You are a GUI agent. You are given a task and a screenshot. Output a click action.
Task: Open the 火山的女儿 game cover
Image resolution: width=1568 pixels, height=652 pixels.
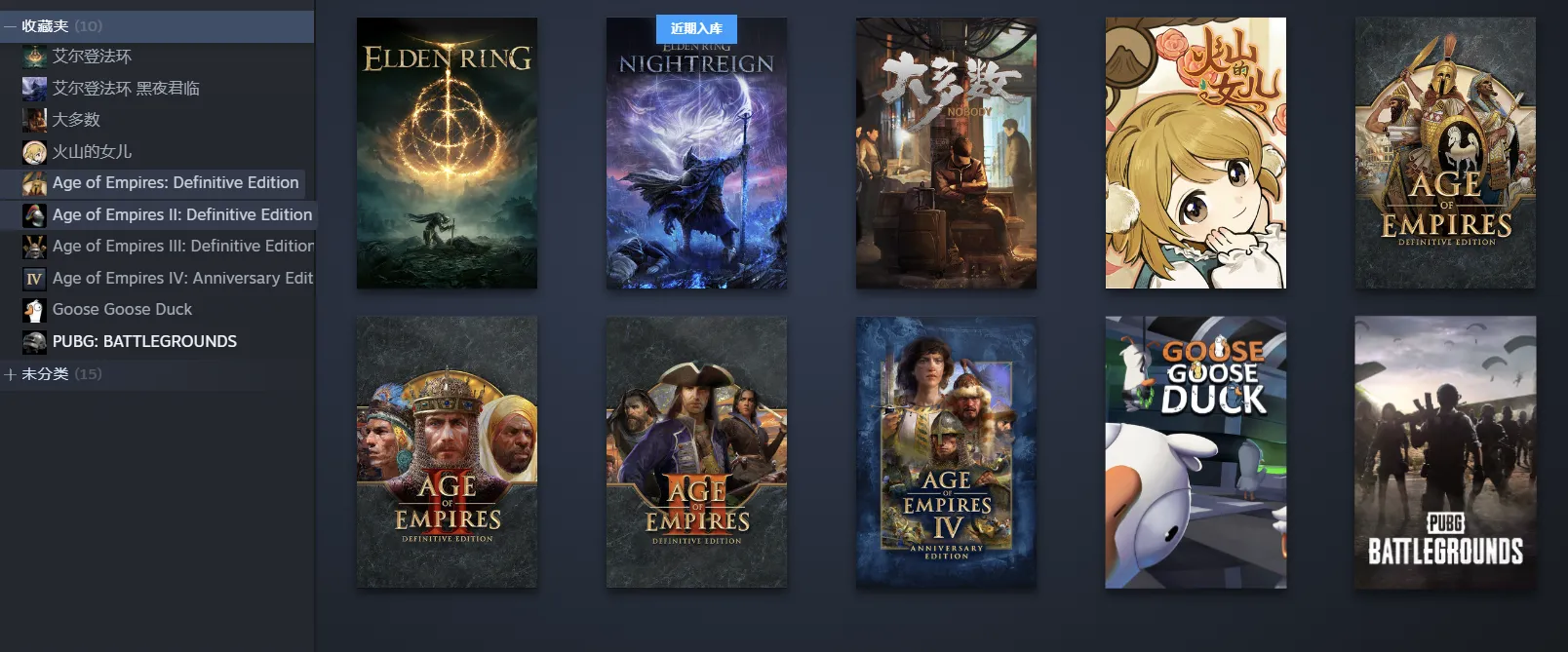click(x=1196, y=153)
